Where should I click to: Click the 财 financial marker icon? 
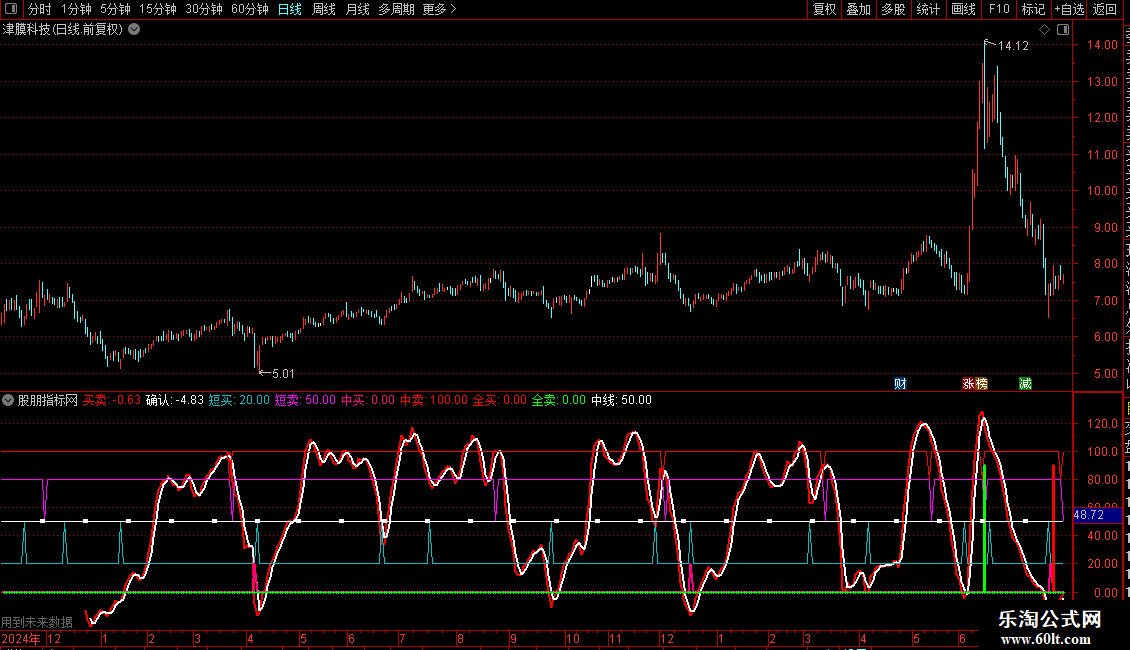pyautogui.click(x=900, y=383)
